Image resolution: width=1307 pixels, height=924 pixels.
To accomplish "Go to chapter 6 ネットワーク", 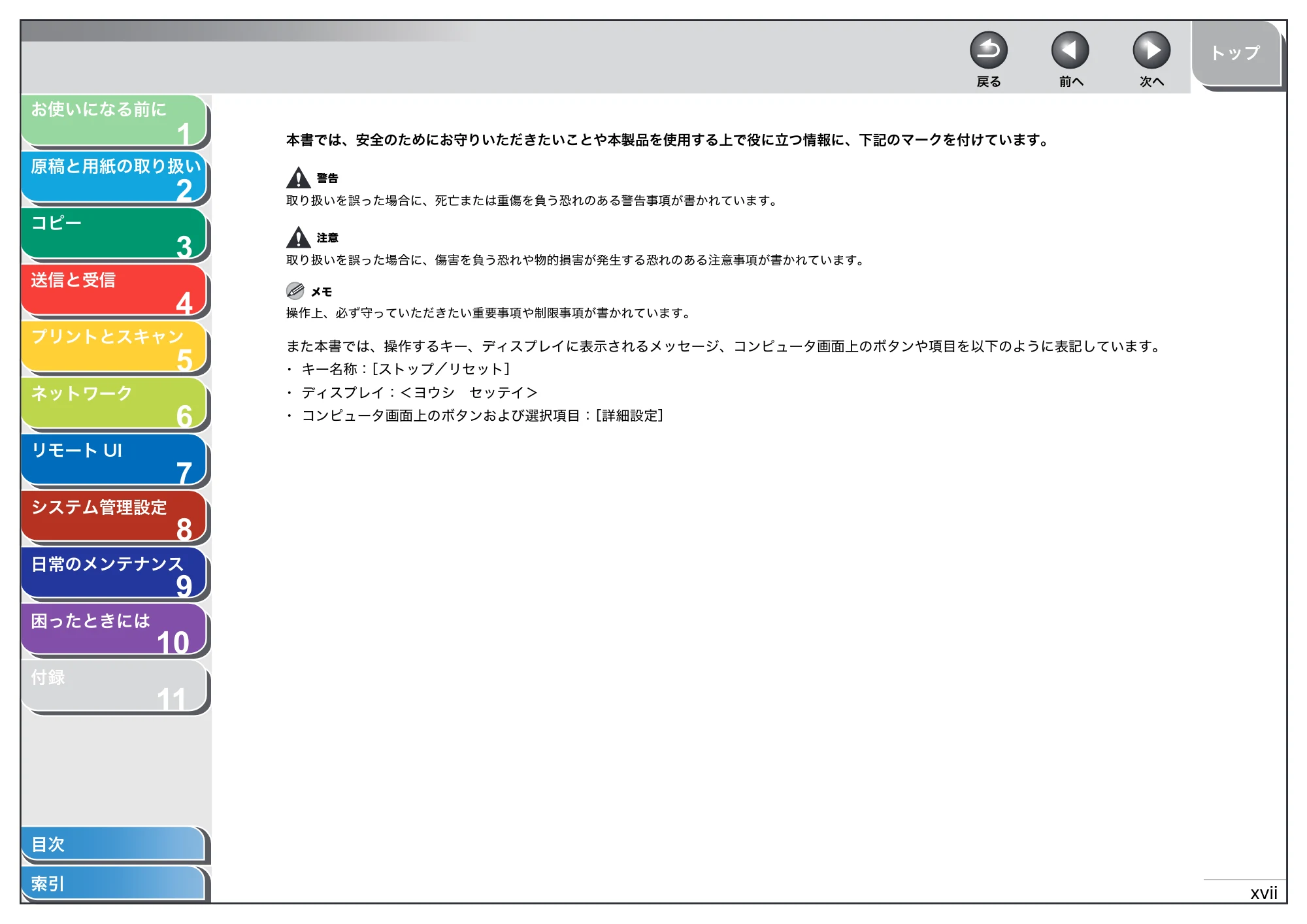I will (x=114, y=404).
